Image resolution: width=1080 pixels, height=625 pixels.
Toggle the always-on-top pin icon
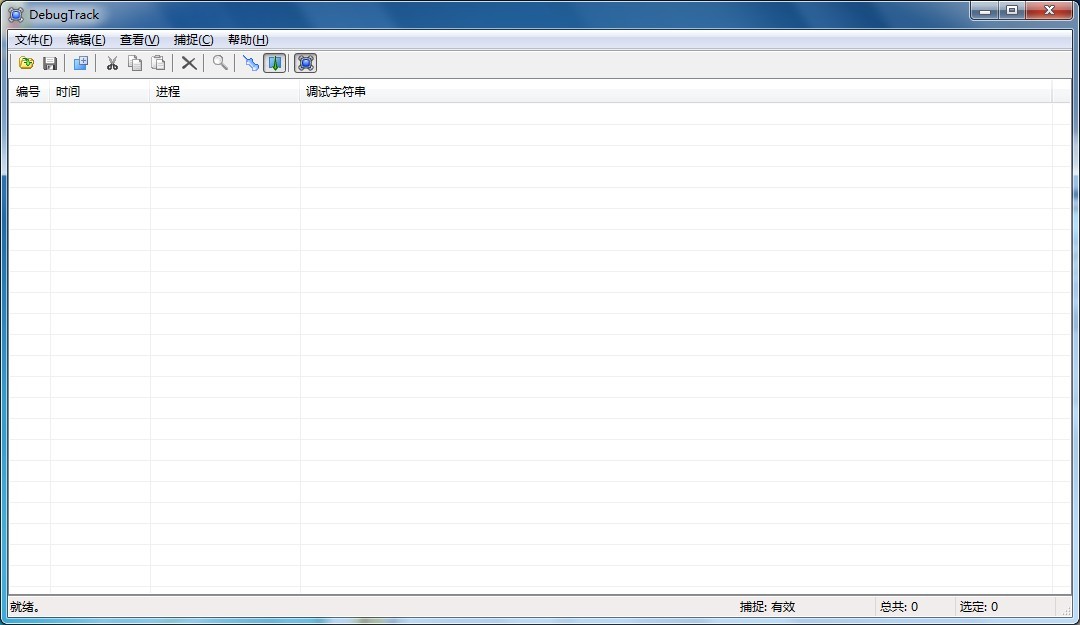(251, 63)
